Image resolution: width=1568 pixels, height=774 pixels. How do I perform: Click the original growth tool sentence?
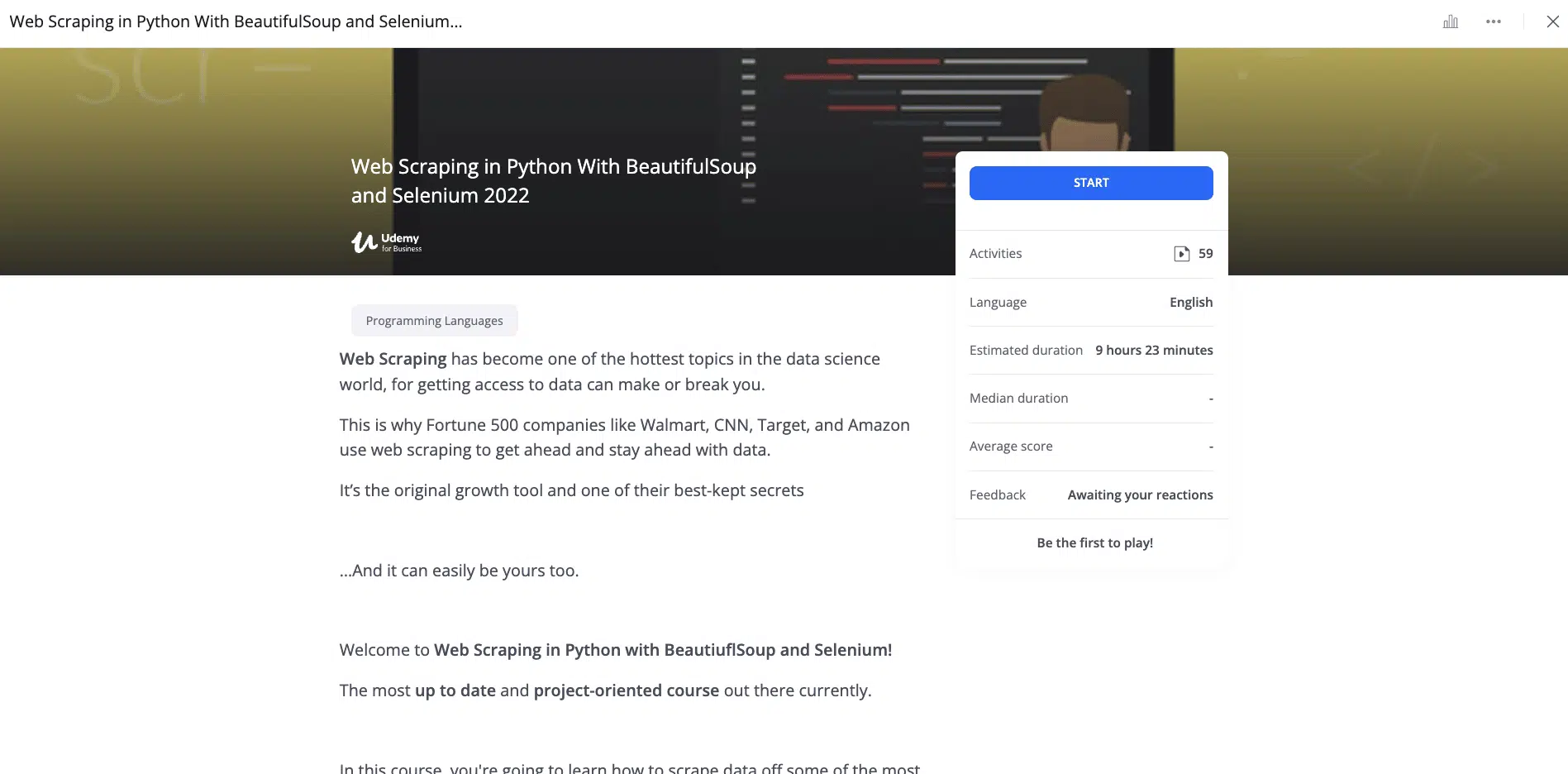click(571, 490)
